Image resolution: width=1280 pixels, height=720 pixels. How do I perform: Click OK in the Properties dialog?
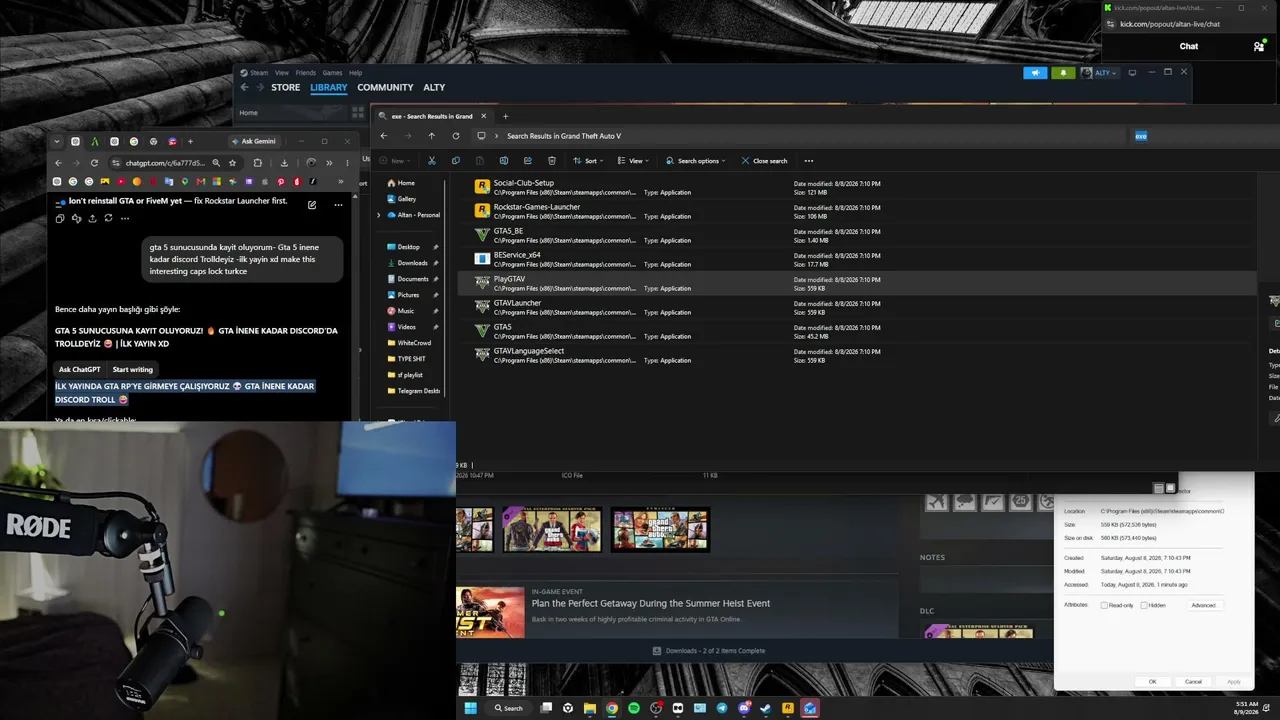[x=1152, y=682]
